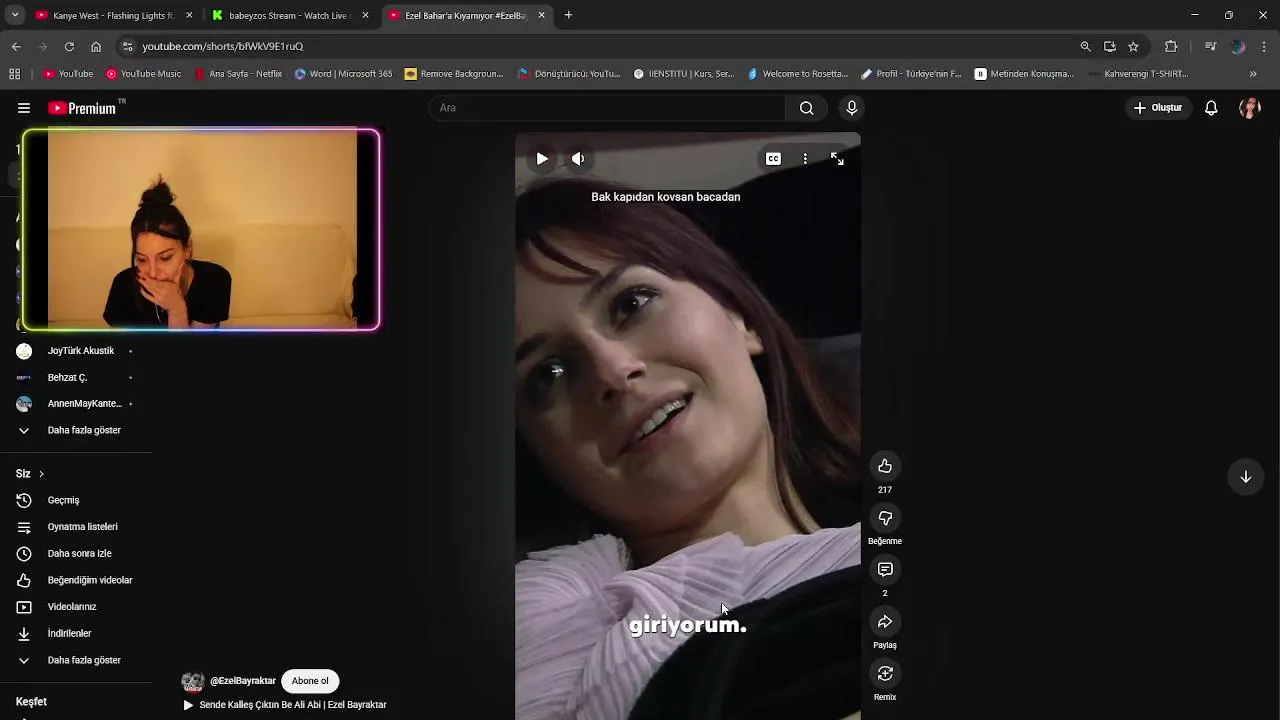The width and height of the screenshot is (1280, 720).
Task: Start voice search with microphone
Action: (851, 108)
